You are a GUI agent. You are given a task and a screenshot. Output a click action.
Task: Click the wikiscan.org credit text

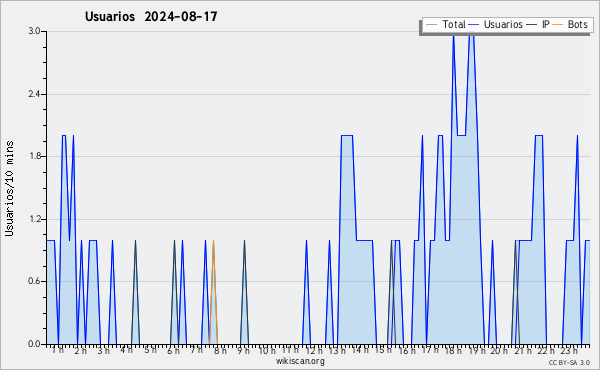pyautogui.click(x=300, y=361)
